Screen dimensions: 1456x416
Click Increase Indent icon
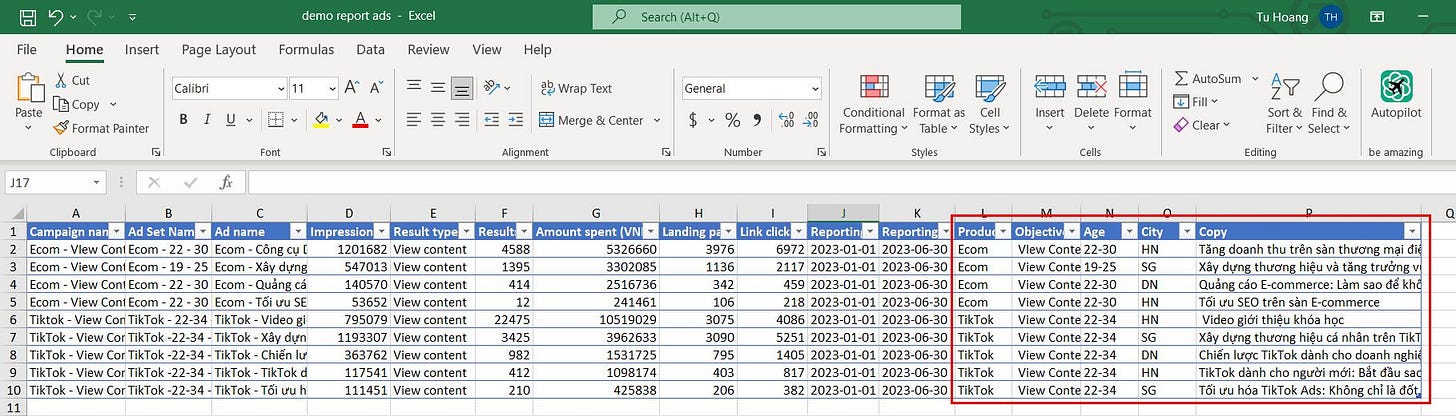518,120
